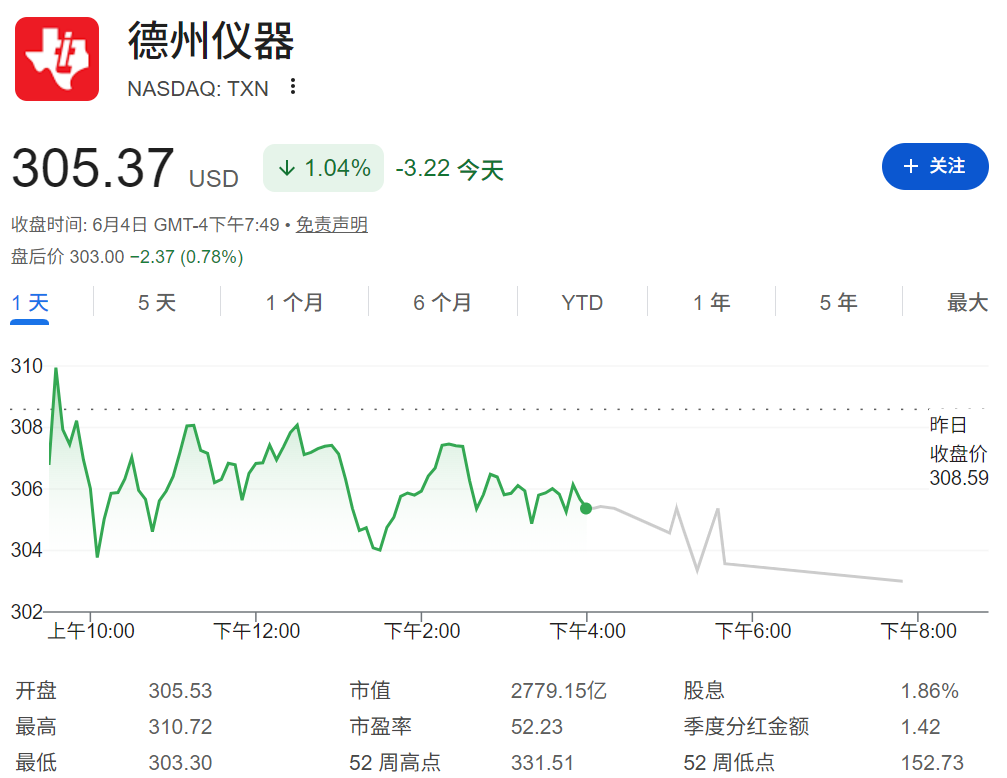Click the 季度分红金额 label
The width and height of the screenshot is (1007, 778).
746,727
